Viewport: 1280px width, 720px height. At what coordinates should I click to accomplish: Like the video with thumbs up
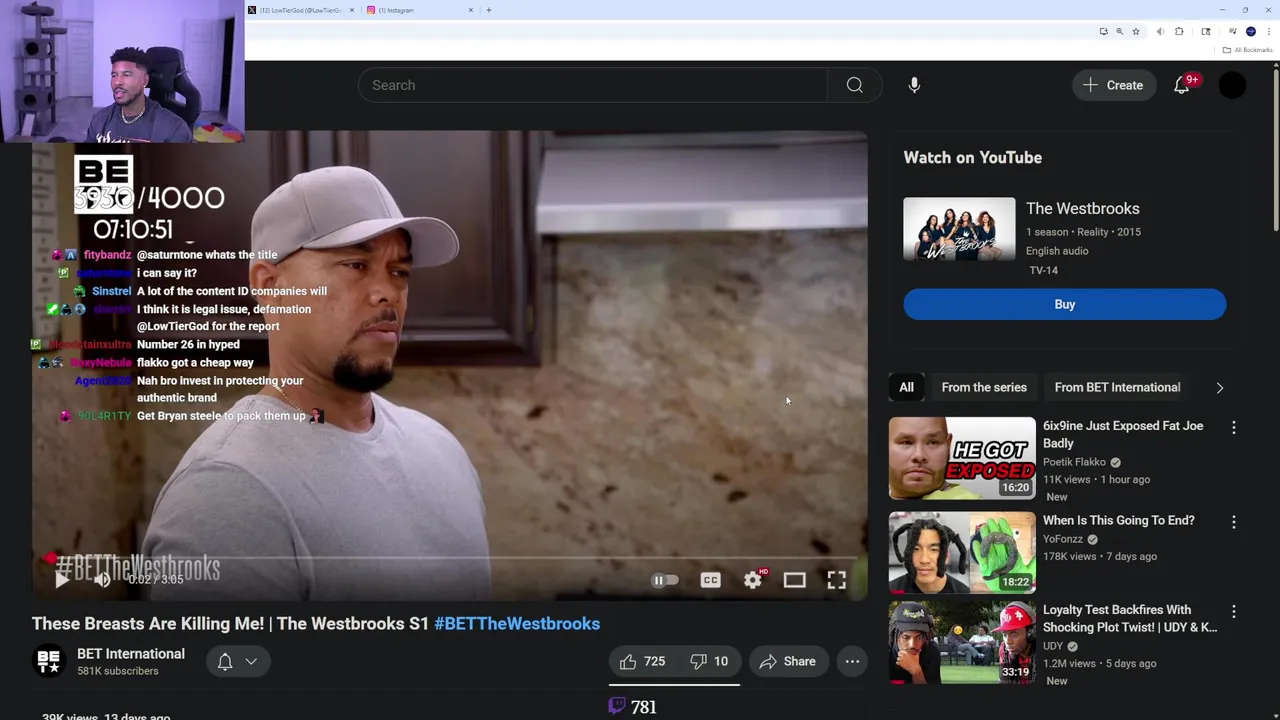[x=642, y=661]
